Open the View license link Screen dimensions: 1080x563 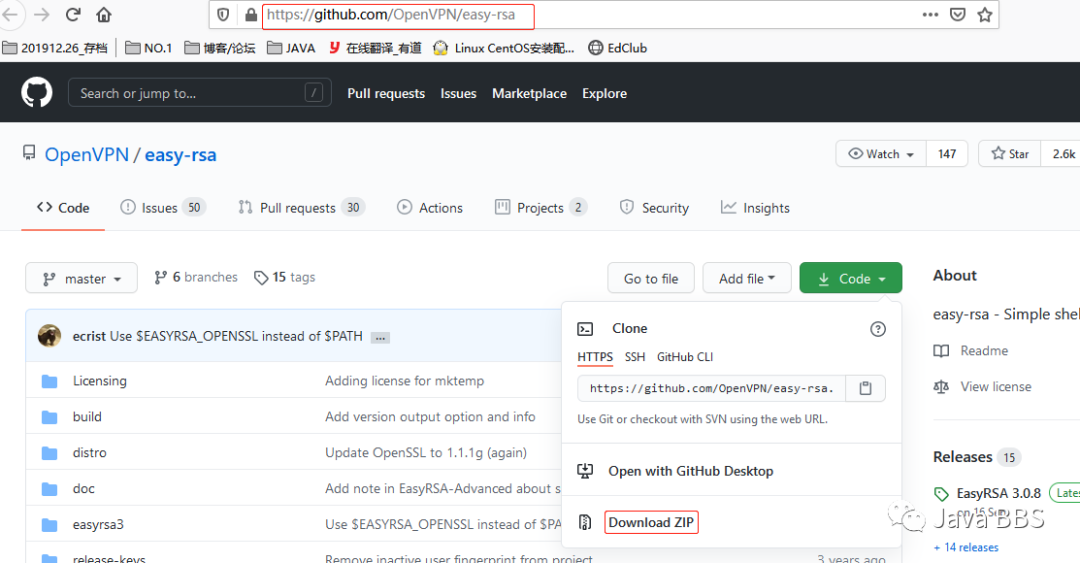point(982,387)
